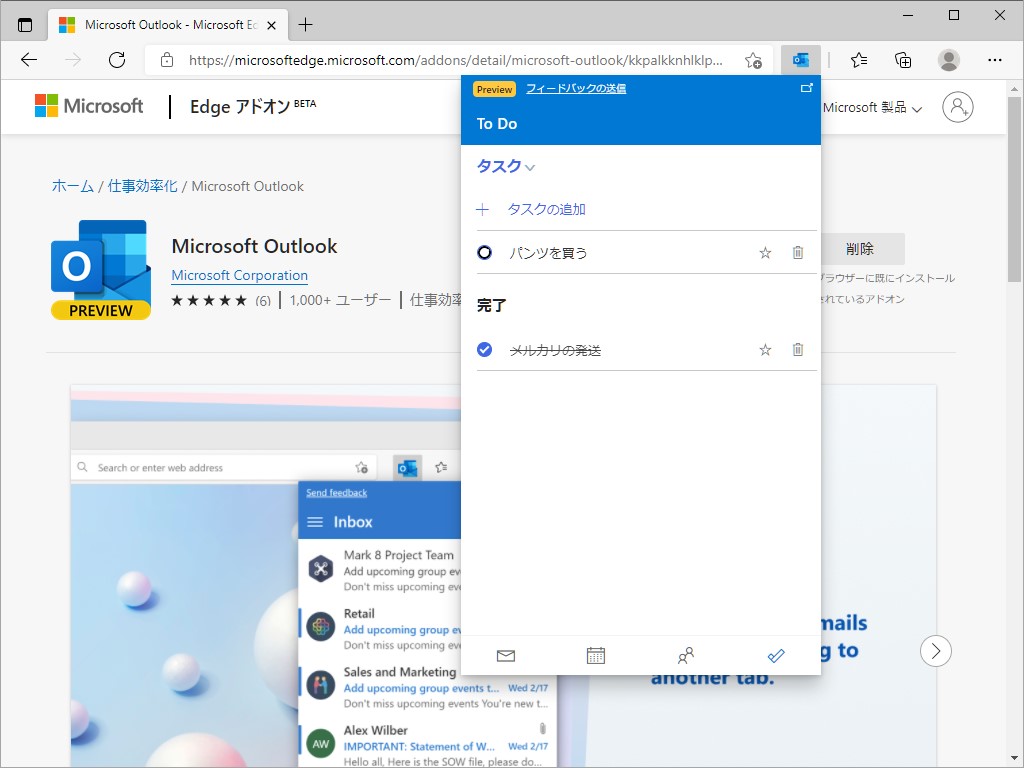Show next screenshot with arrow button
Image resolution: width=1024 pixels, height=768 pixels.
(x=936, y=651)
